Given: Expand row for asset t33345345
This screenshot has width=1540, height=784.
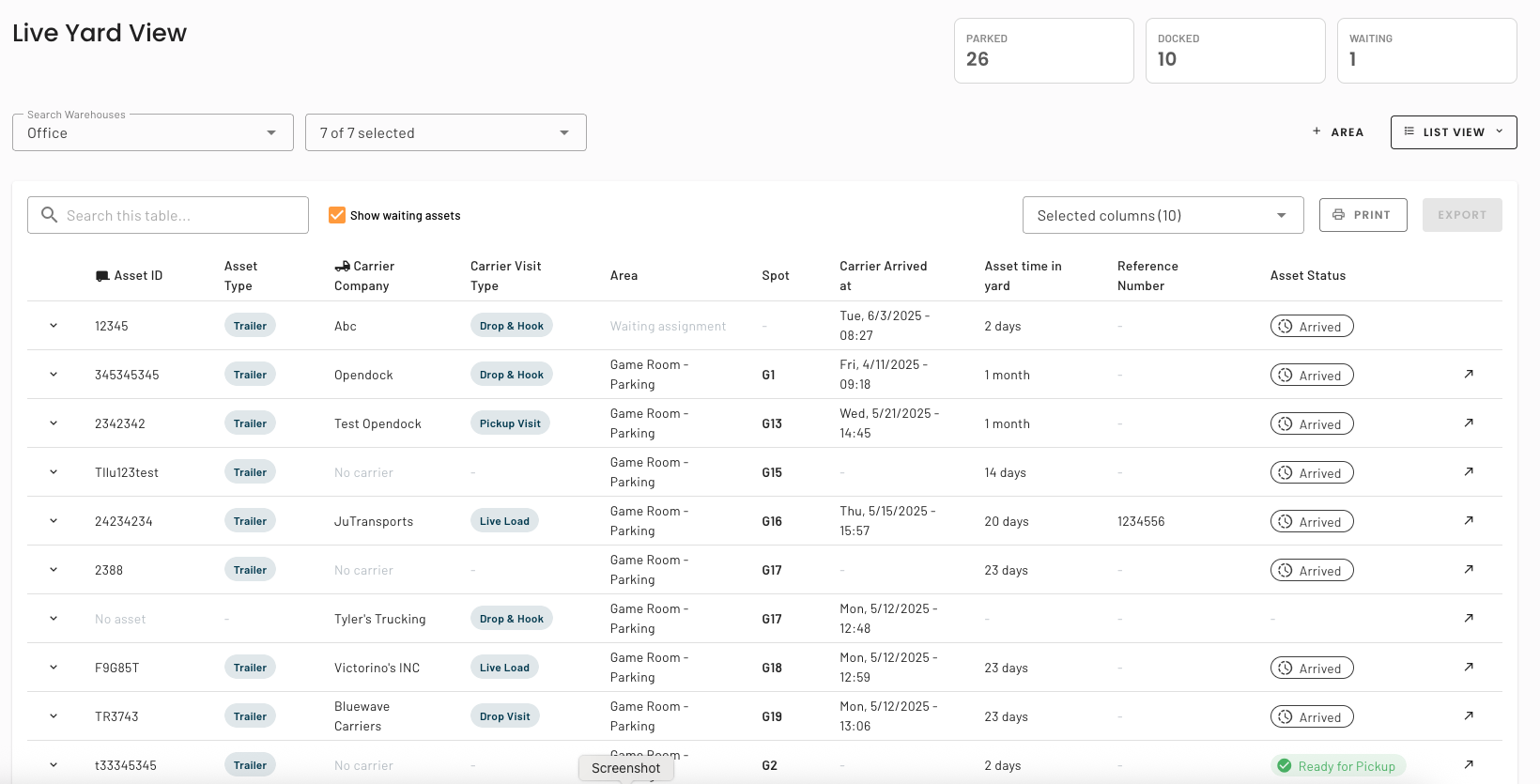Looking at the screenshot, I should [54, 765].
